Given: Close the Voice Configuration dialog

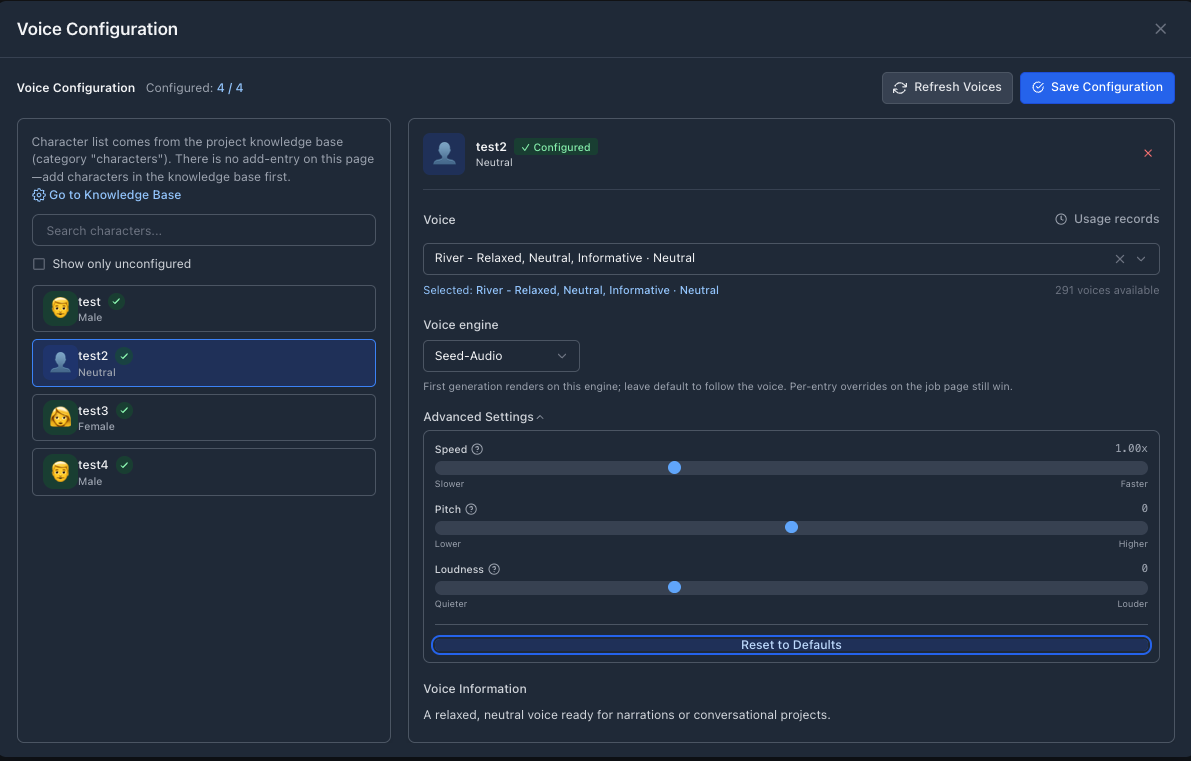Looking at the screenshot, I should coord(1160,29).
